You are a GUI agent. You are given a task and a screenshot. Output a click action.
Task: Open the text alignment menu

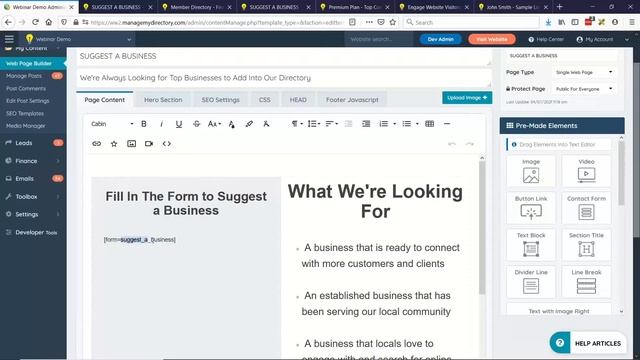pos(331,124)
